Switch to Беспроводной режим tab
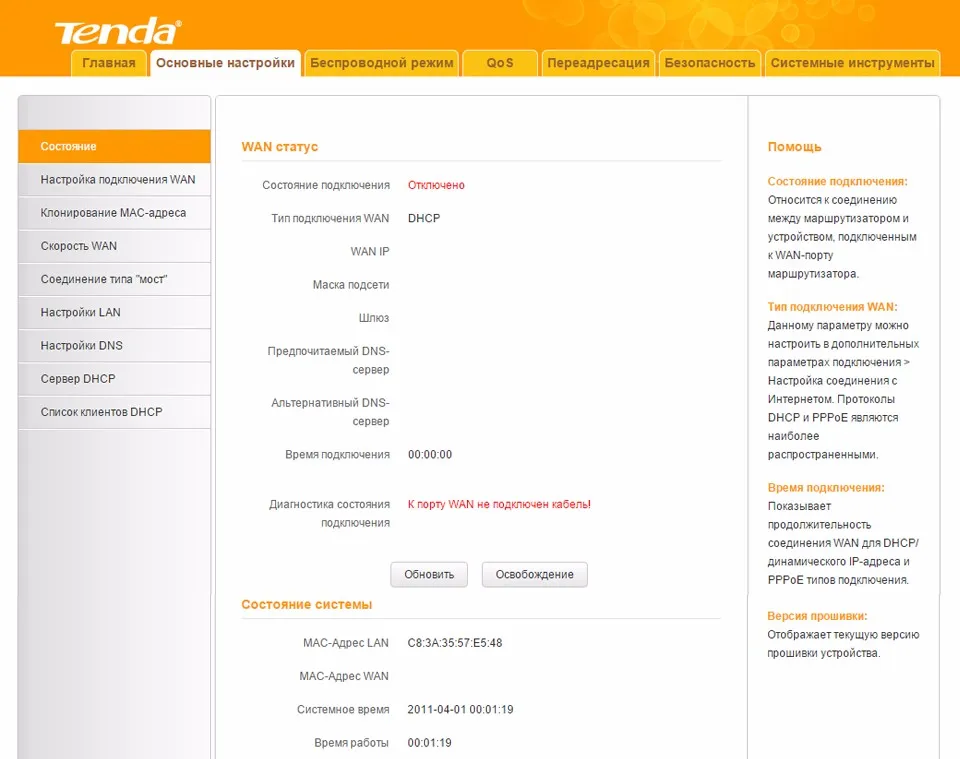The height and width of the screenshot is (759, 960). [381, 63]
